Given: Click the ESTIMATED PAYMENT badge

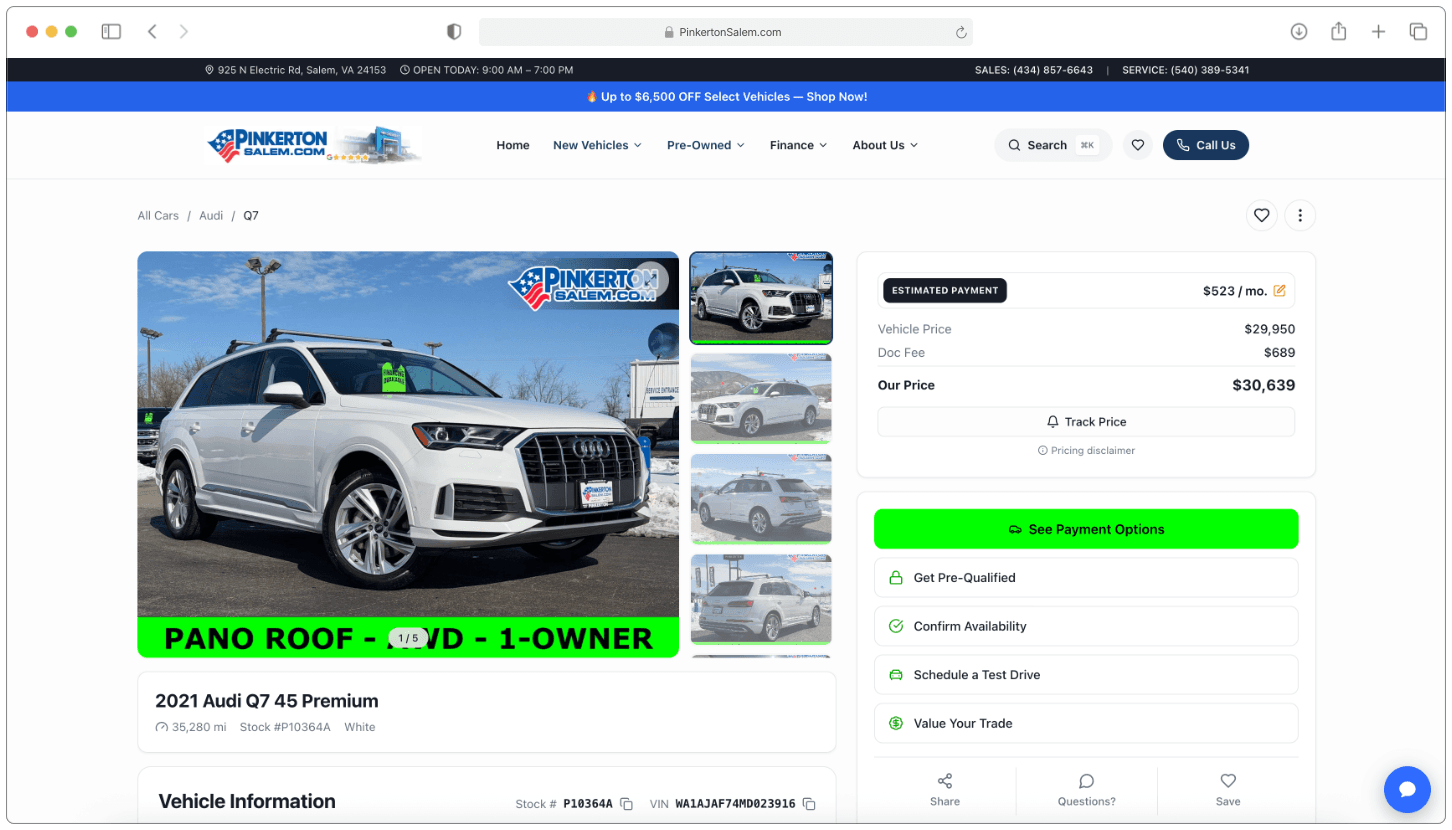Looking at the screenshot, I should coord(945,291).
